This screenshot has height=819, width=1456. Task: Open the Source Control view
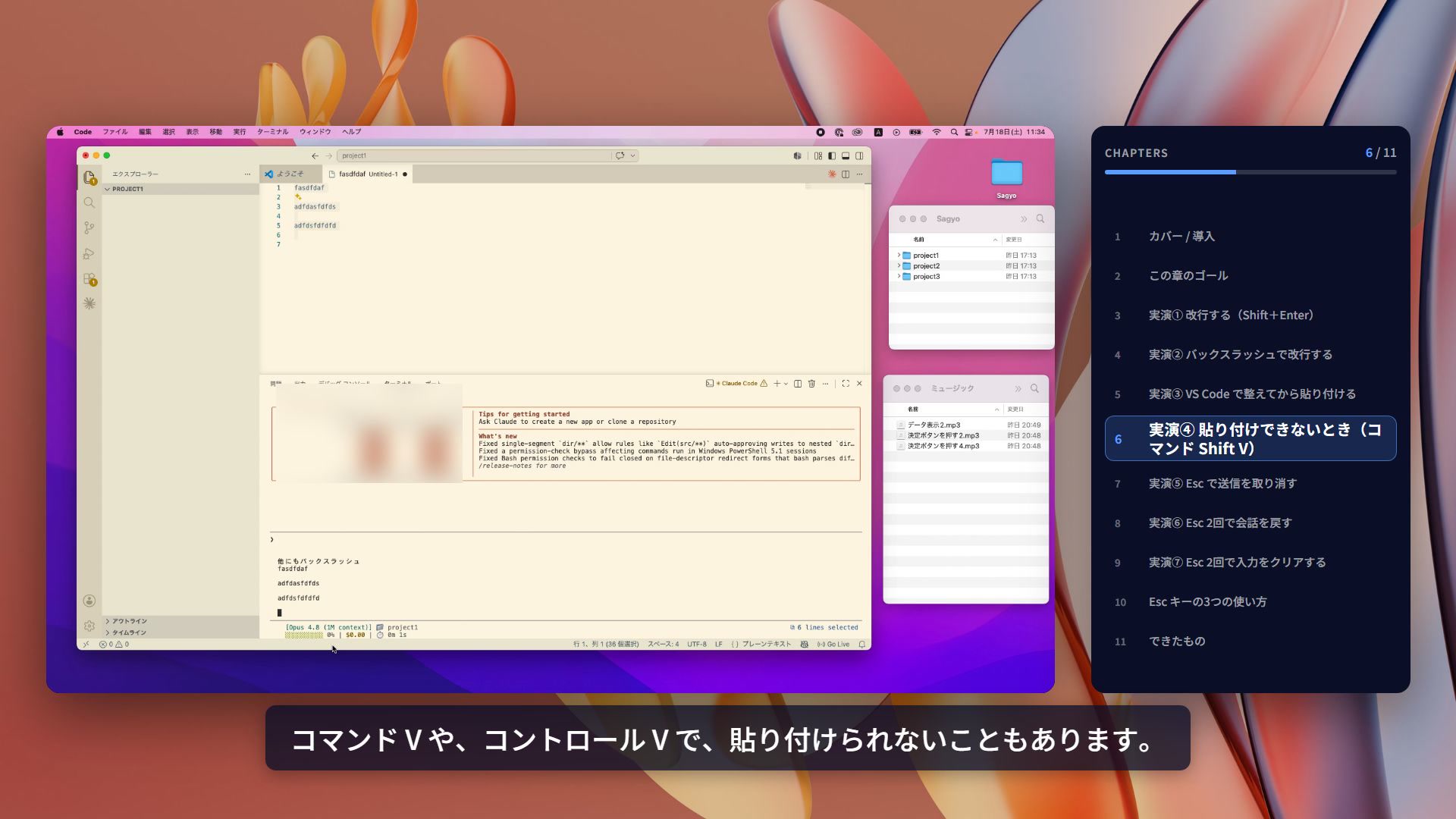click(89, 227)
